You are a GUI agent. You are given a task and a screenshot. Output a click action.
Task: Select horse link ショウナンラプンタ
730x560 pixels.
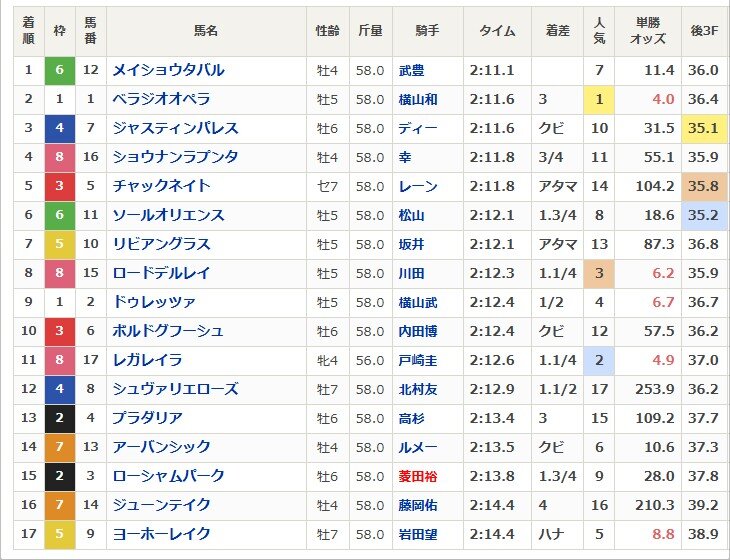[x=176, y=157]
